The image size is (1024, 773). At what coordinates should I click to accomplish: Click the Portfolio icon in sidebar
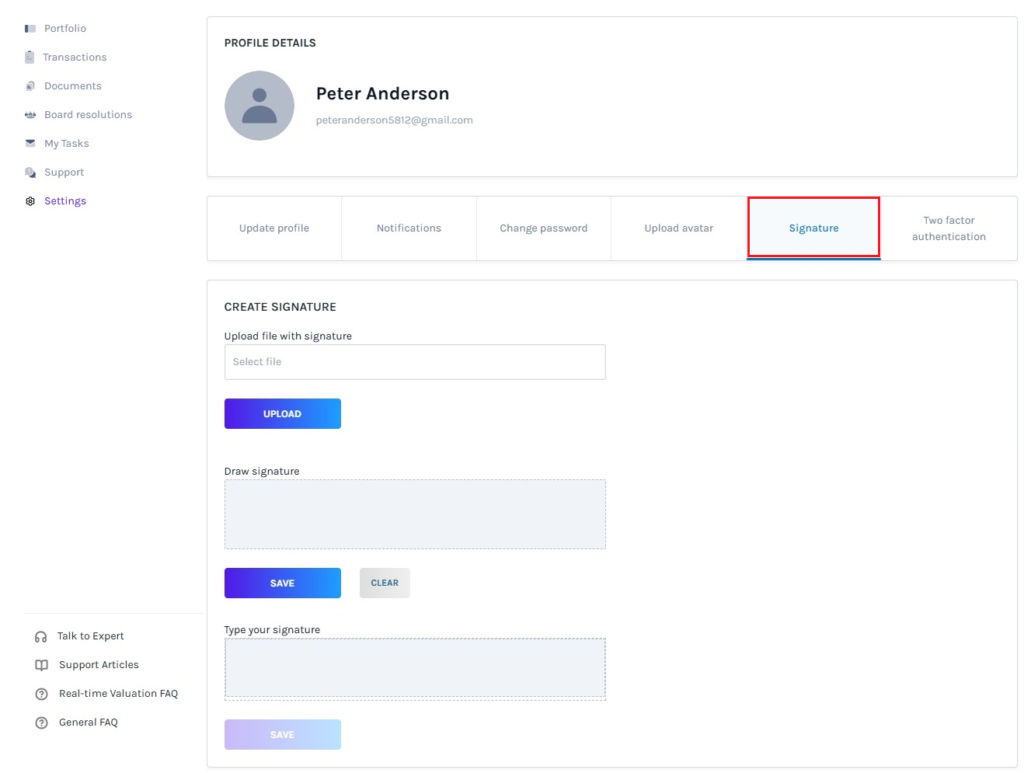click(30, 29)
